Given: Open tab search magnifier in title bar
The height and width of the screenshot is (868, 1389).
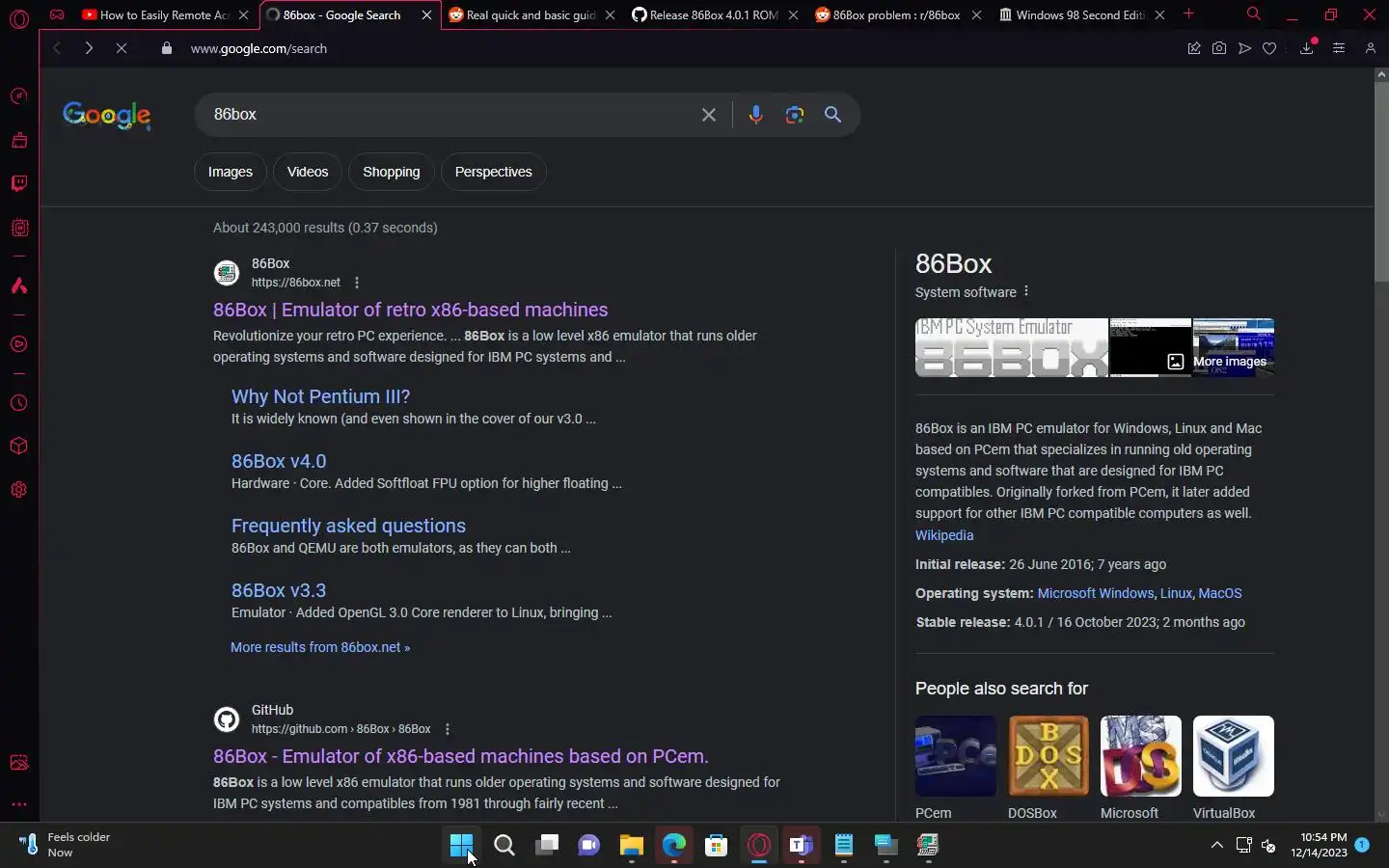Looking at the screenshot, I should tap(1253, 14).
